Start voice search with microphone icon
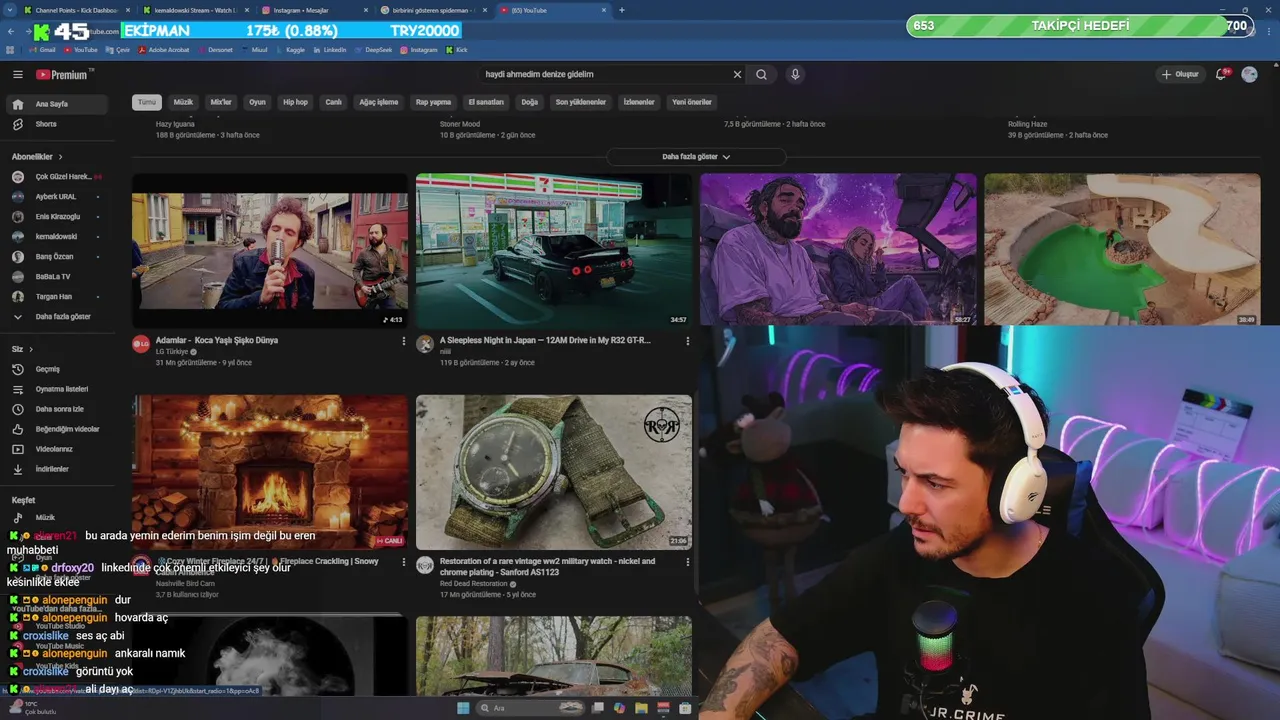The height and width of the screenshot is (720, 1280). 795,74
